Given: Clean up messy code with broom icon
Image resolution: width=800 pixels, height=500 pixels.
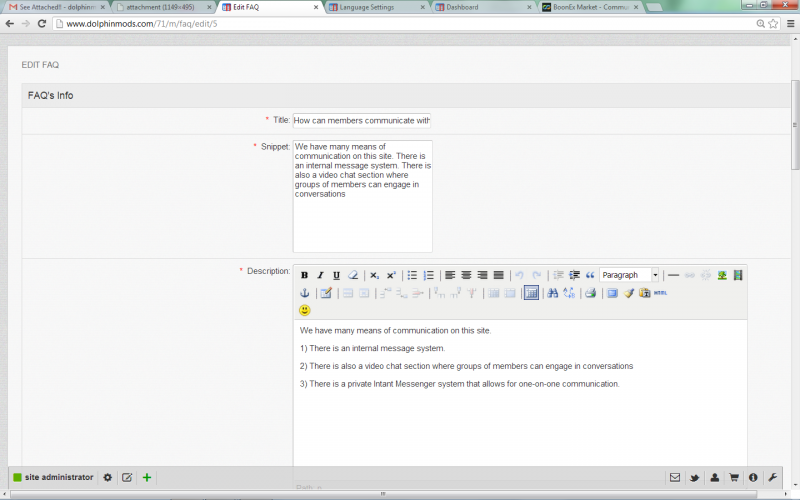Looking at the screenshot, I should coord(629,293).
